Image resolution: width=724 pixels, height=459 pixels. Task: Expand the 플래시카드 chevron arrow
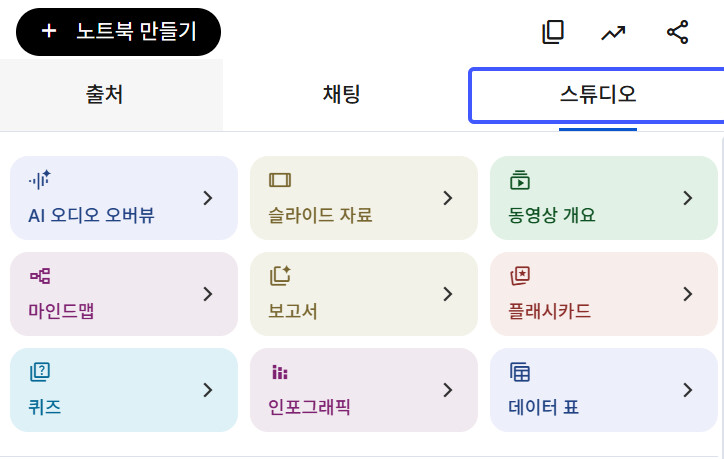(x=688, y=294)
